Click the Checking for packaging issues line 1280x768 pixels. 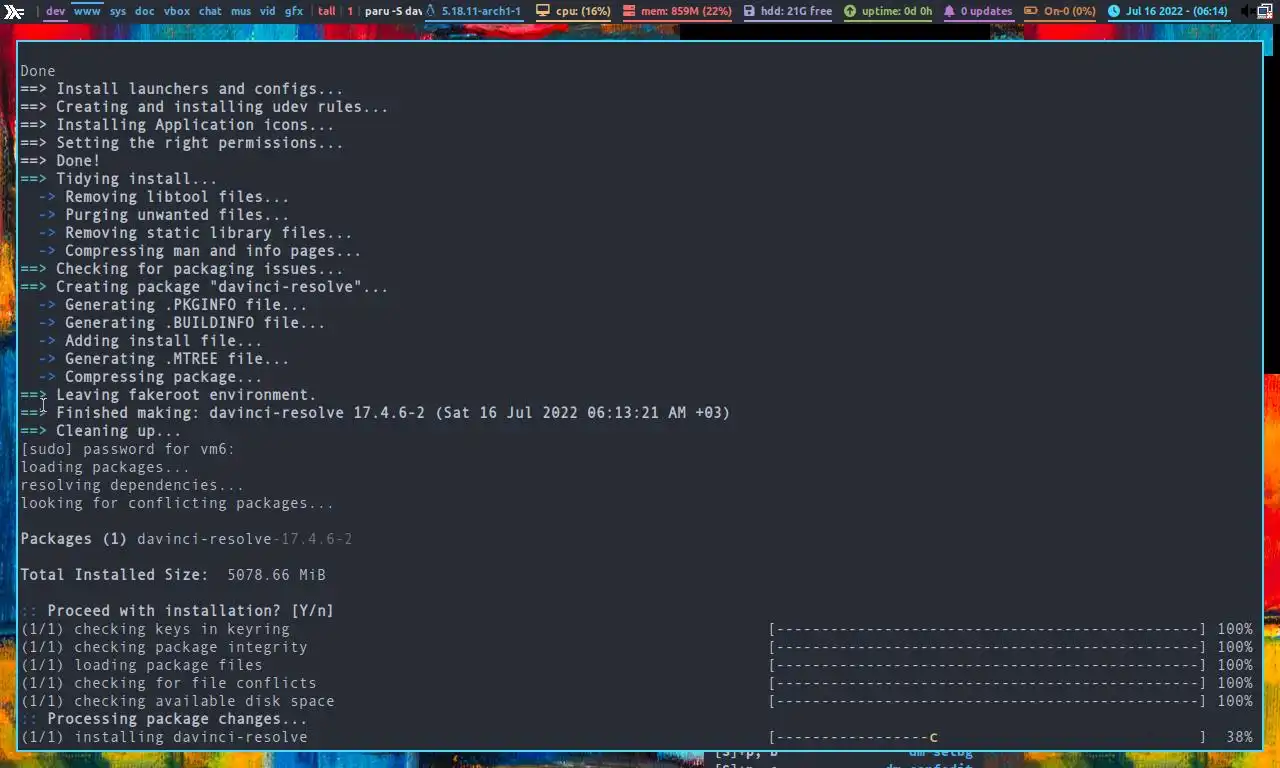[182, 269]
